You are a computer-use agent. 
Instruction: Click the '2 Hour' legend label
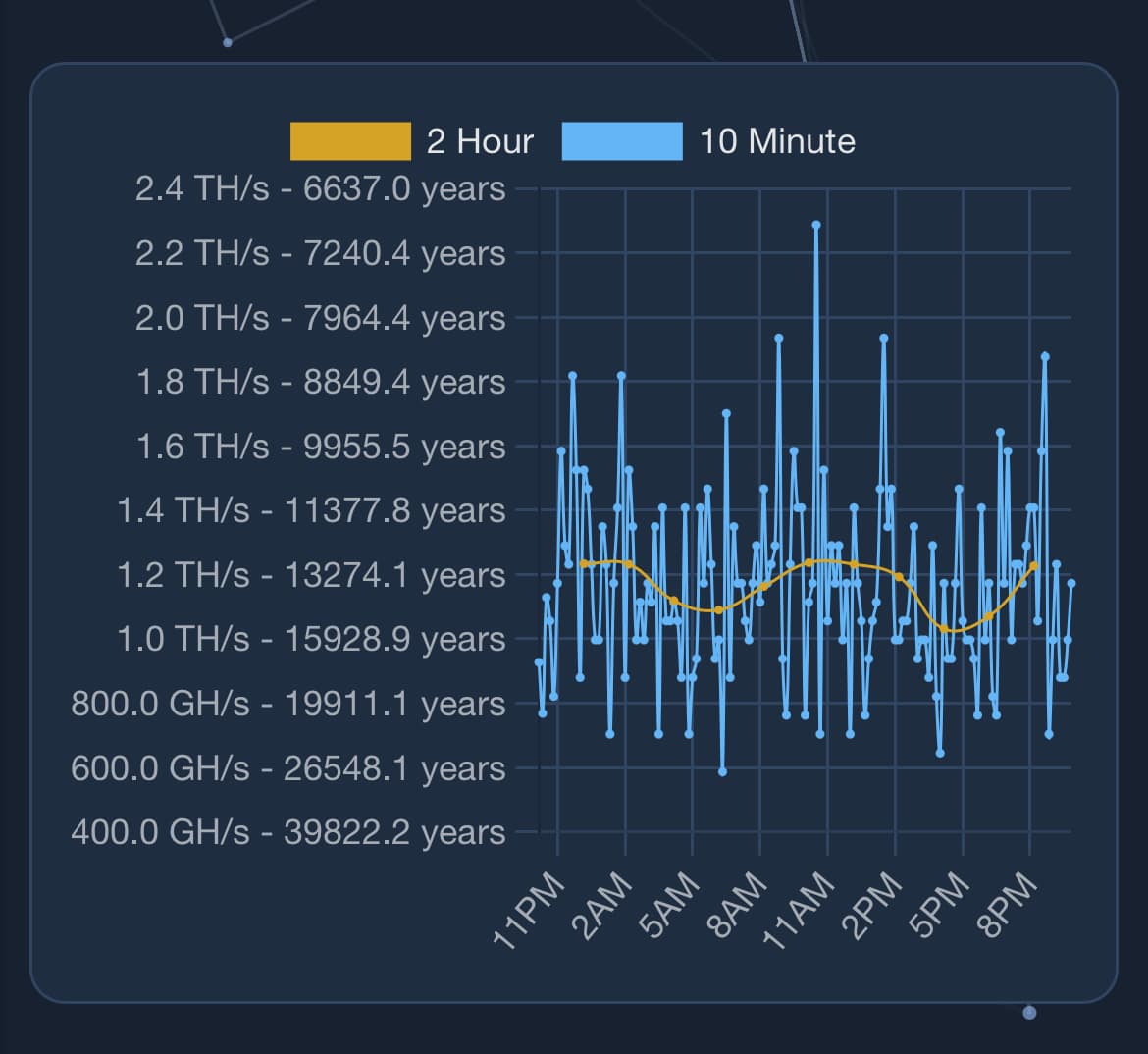click(480, 141)
